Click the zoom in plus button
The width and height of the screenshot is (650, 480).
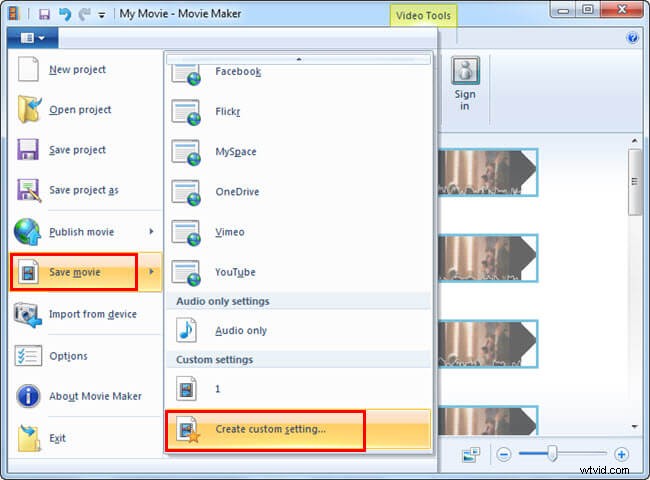point(621,455)
